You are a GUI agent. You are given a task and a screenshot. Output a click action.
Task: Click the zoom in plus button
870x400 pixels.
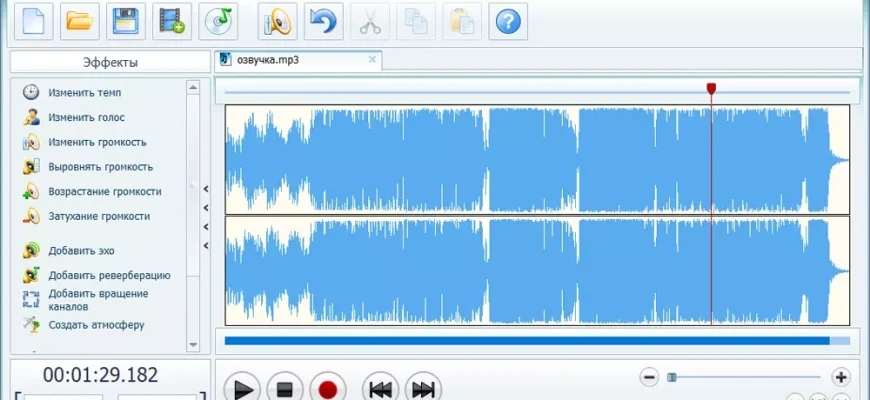click(840, 377)
